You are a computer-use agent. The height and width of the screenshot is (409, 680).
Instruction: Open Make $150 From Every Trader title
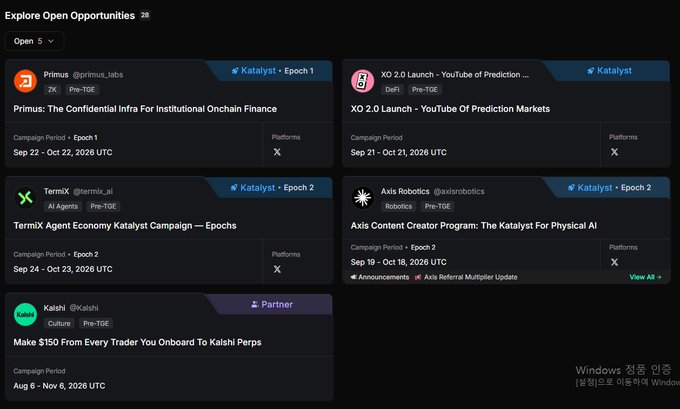pos(137,342)
